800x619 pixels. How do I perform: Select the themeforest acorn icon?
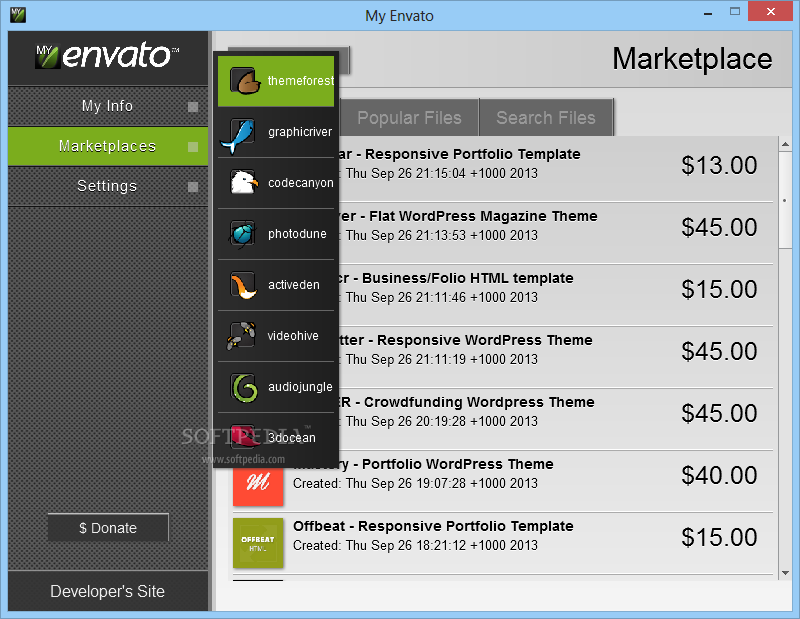point(243,81)
